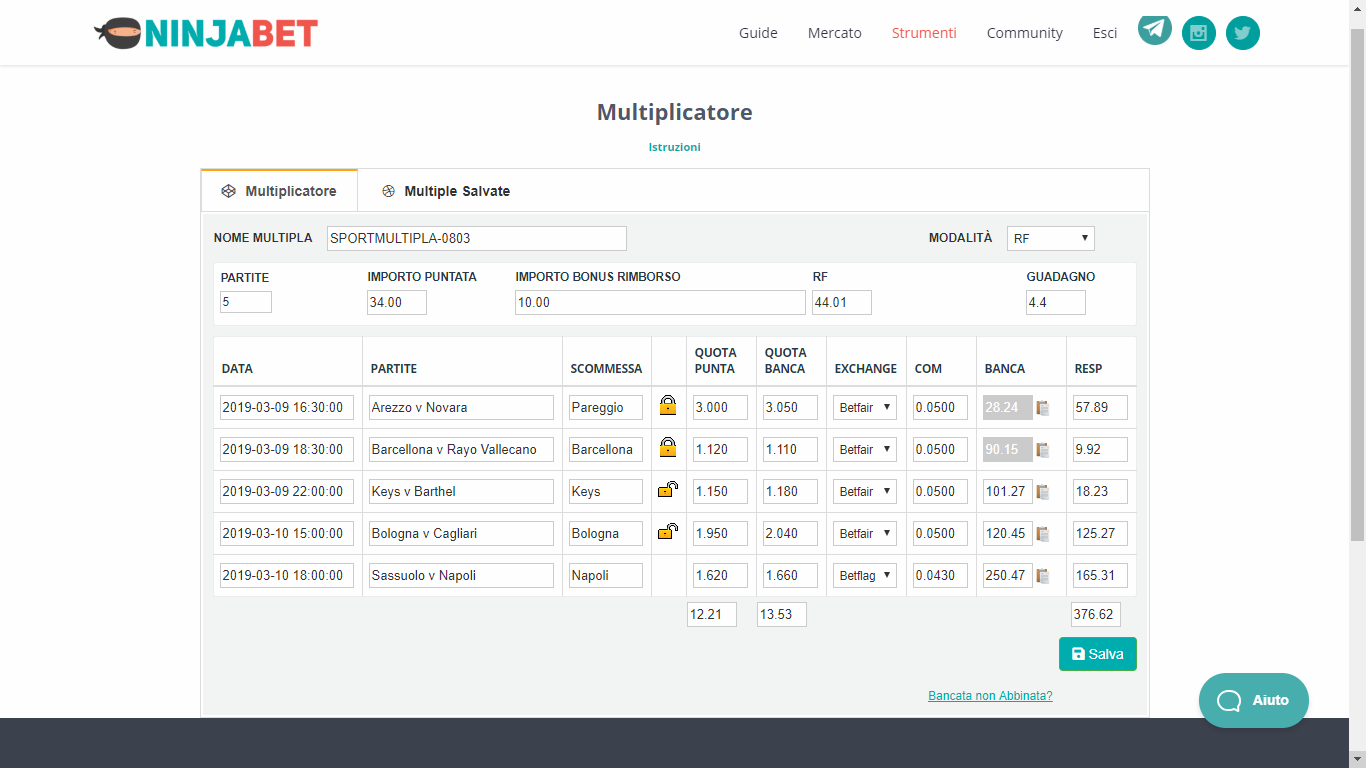Image resolution: width=1366 pixels, height=768 pixels.
Task: Click total quota punta field 12.21
Action: coord(712,614)
